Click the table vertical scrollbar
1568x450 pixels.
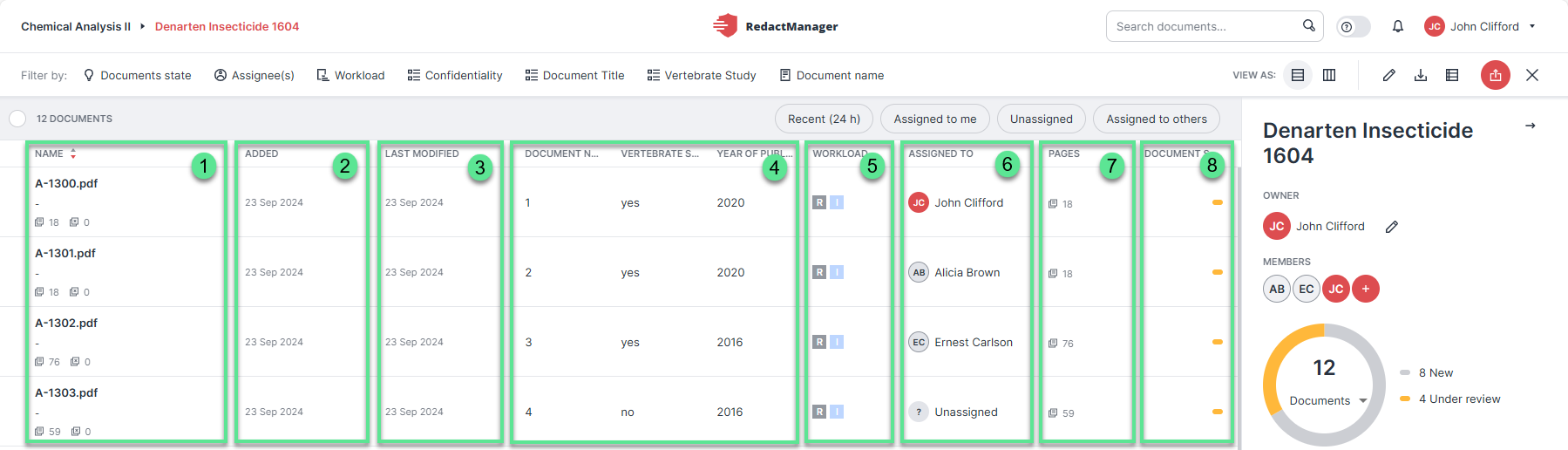pos(1238,305)
